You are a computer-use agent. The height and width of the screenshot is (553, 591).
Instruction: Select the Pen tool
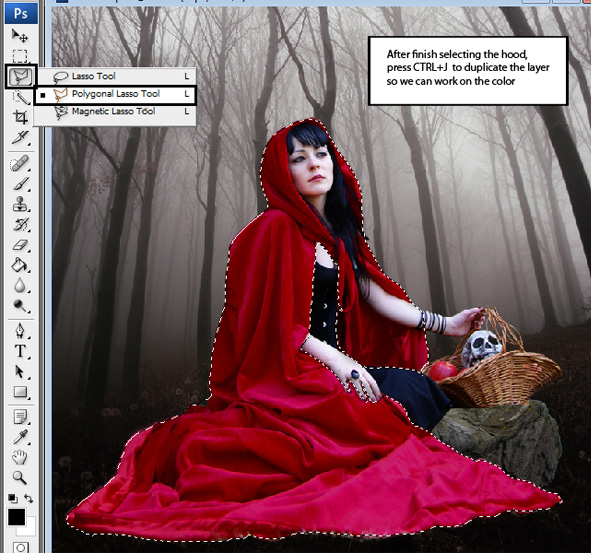(20, 331)
